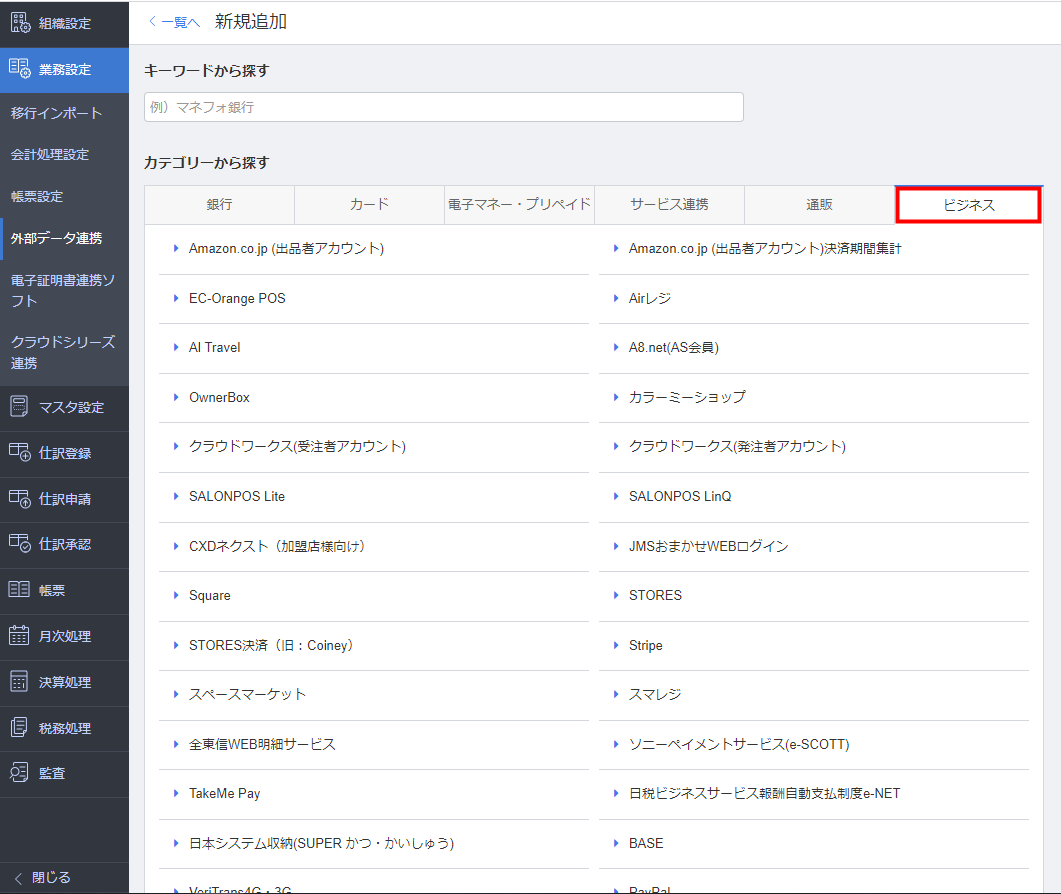
Task: Click the 仕訳承認 sidebar icon
Action: (x=20, y=543)
